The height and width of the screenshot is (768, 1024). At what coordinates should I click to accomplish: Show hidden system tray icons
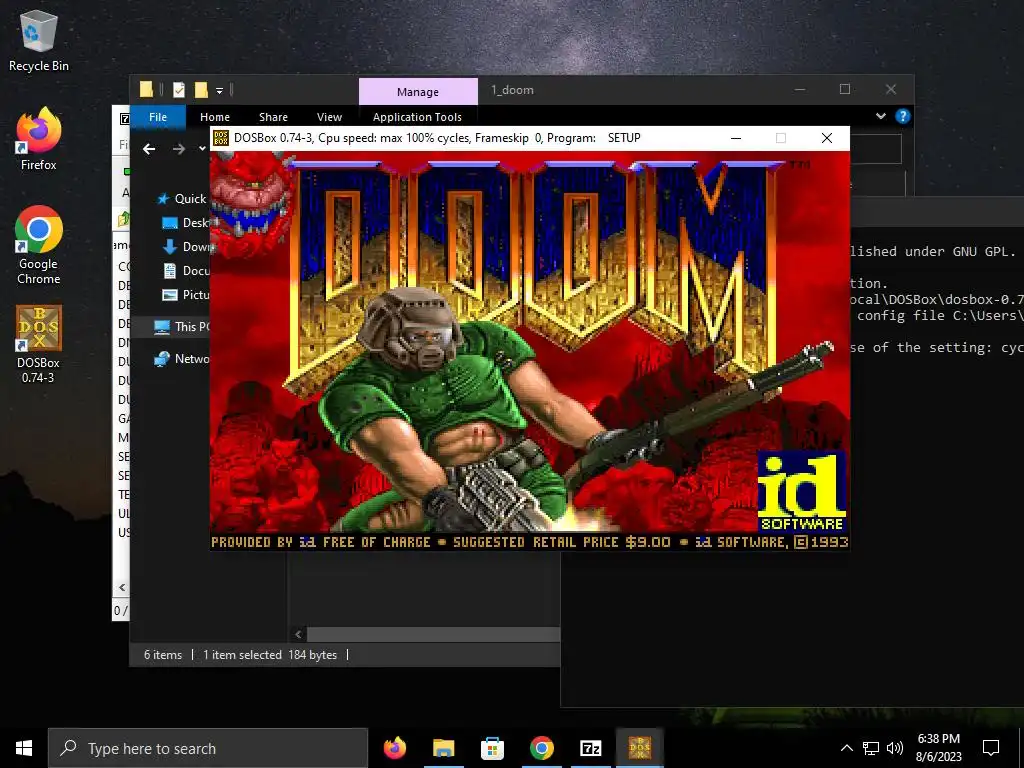point(846,748)
